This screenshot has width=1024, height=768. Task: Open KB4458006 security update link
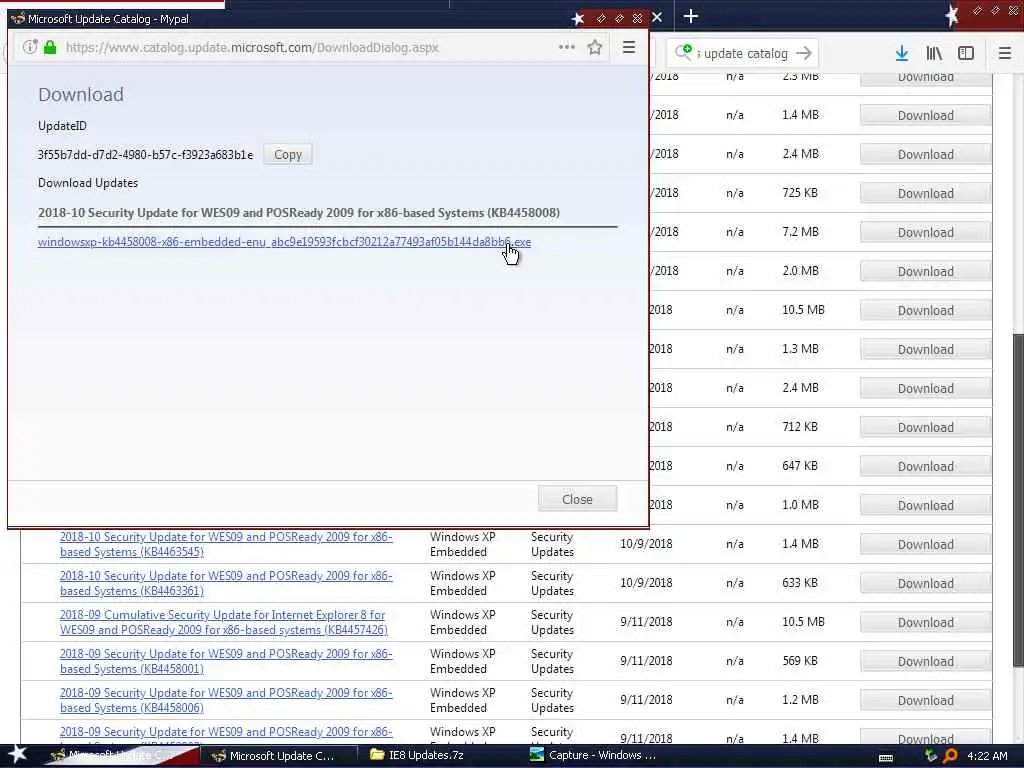[x=226, y=700]
